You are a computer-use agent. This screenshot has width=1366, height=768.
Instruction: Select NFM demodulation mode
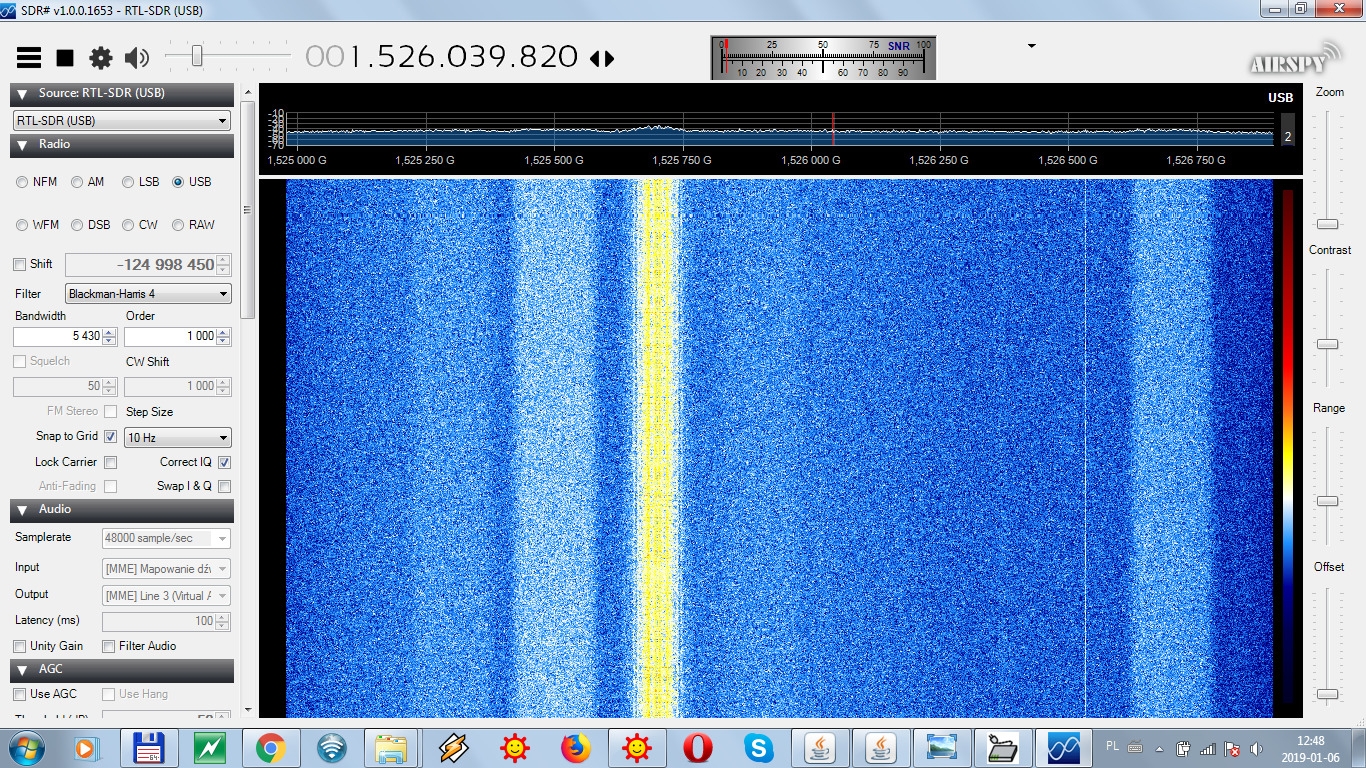tap(22, 182)
